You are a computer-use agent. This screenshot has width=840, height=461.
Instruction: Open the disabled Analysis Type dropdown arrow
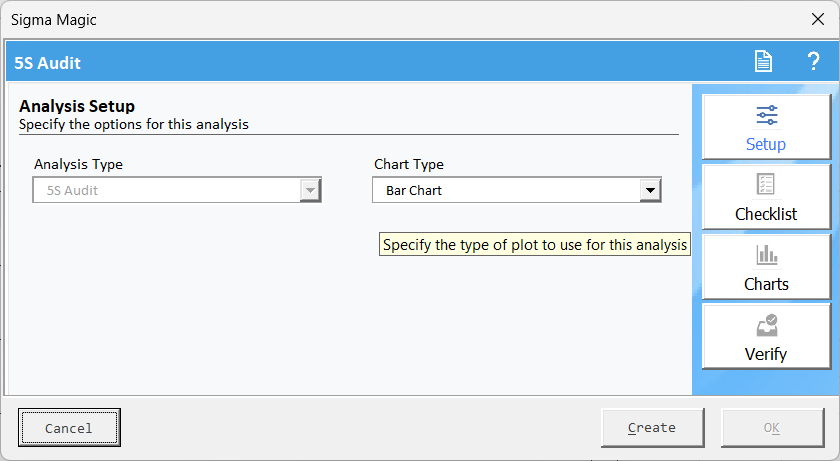pos(310,190)
